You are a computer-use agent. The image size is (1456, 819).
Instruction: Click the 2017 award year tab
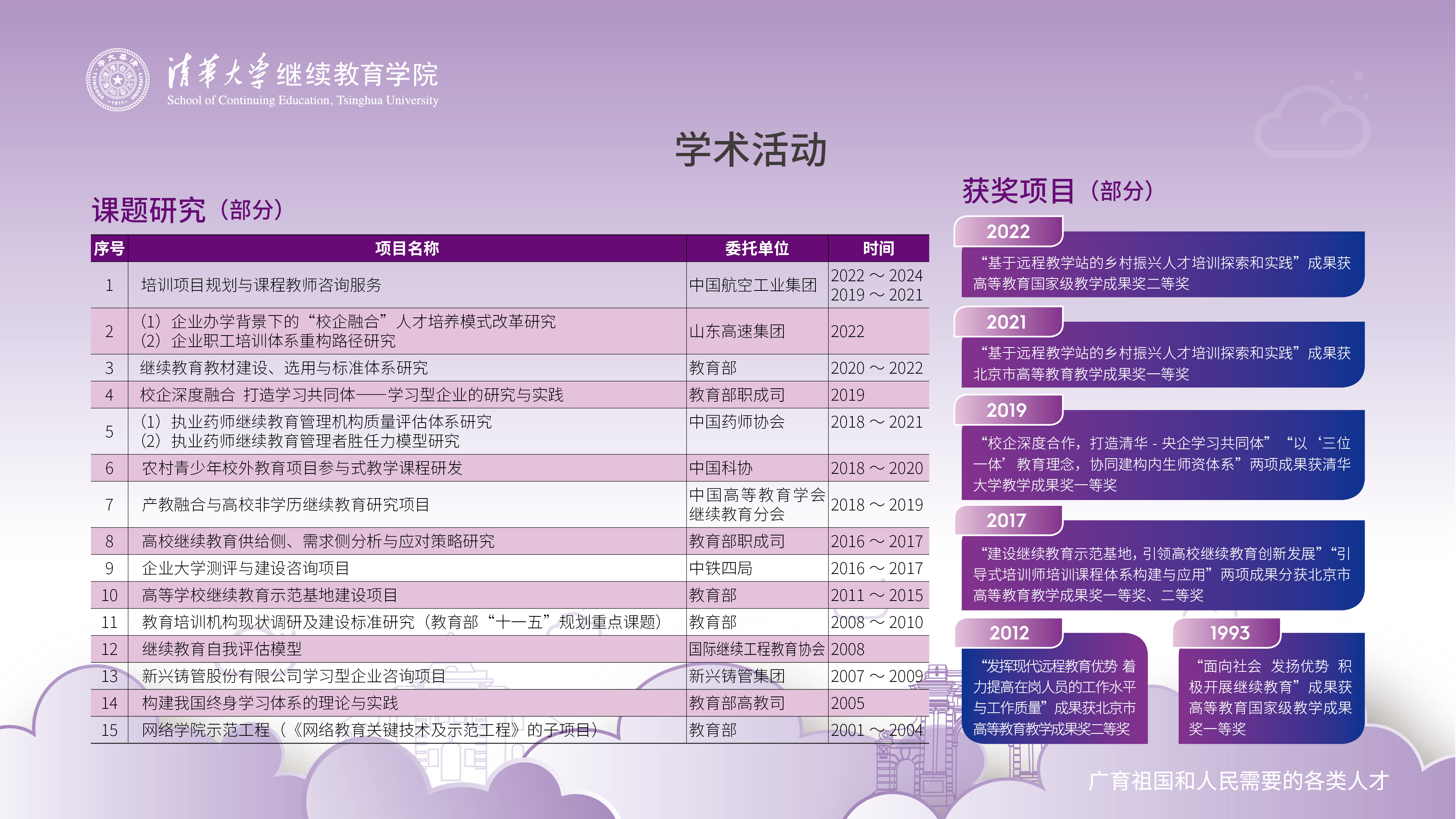click(1008, 520)
